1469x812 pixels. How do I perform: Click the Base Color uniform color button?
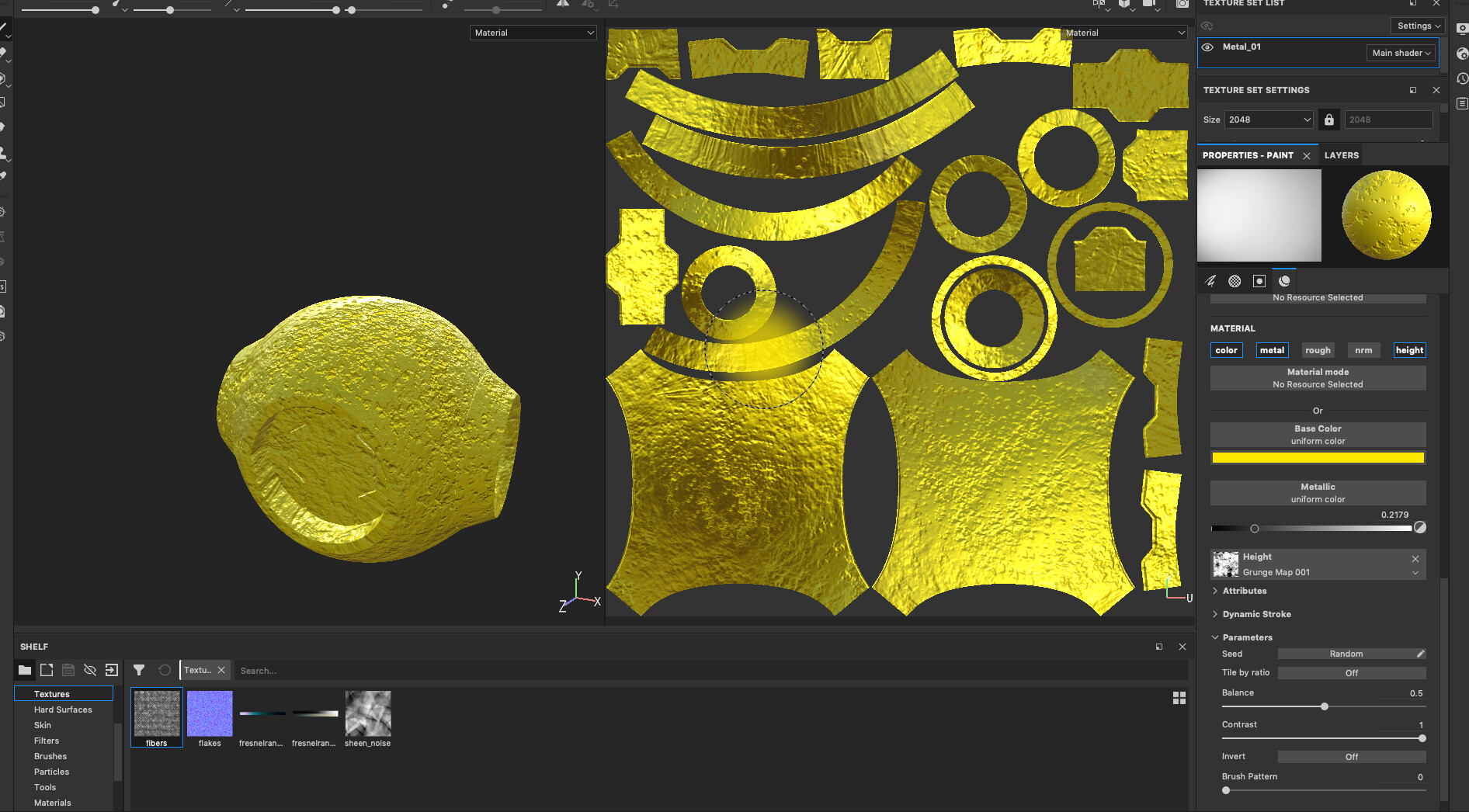(1318, 435)
